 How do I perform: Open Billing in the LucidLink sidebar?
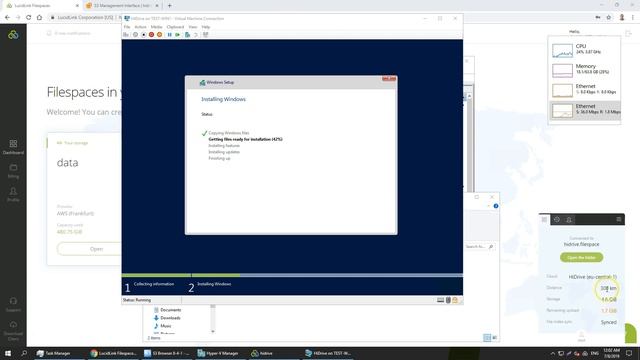(x=13, y=171)
